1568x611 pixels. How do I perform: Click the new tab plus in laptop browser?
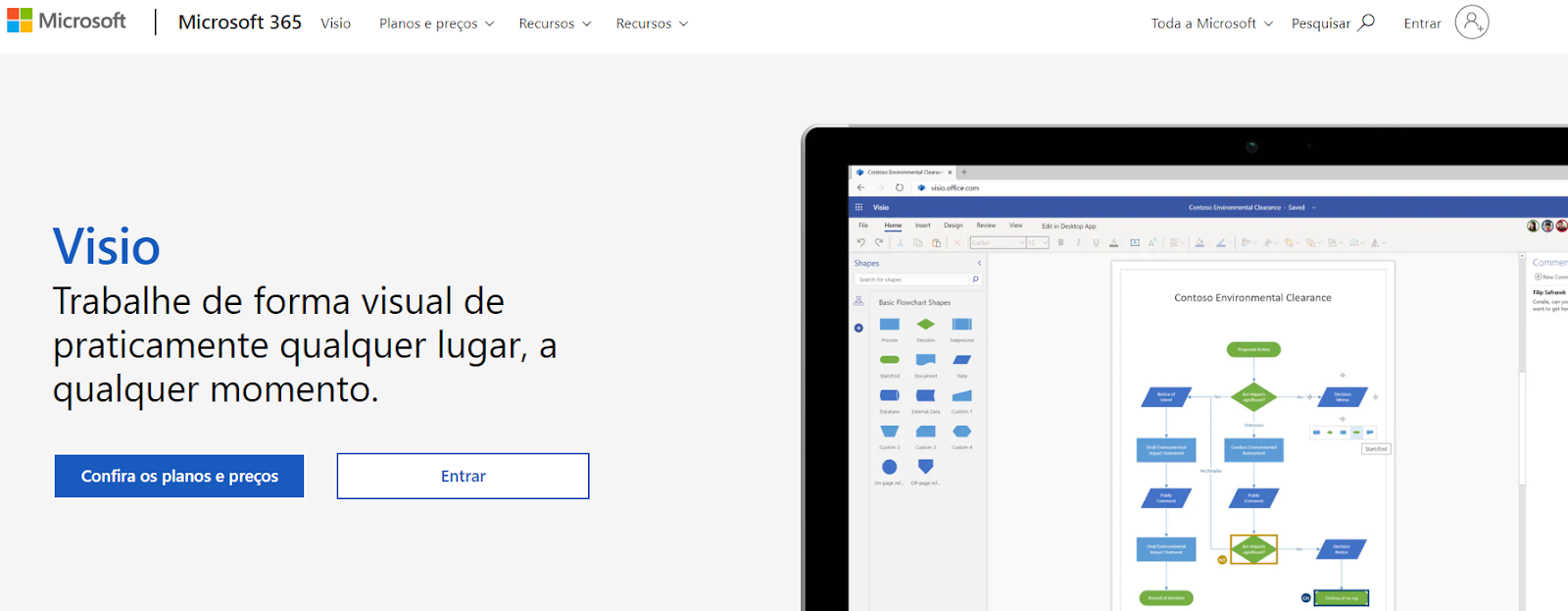tap(963, 172)
